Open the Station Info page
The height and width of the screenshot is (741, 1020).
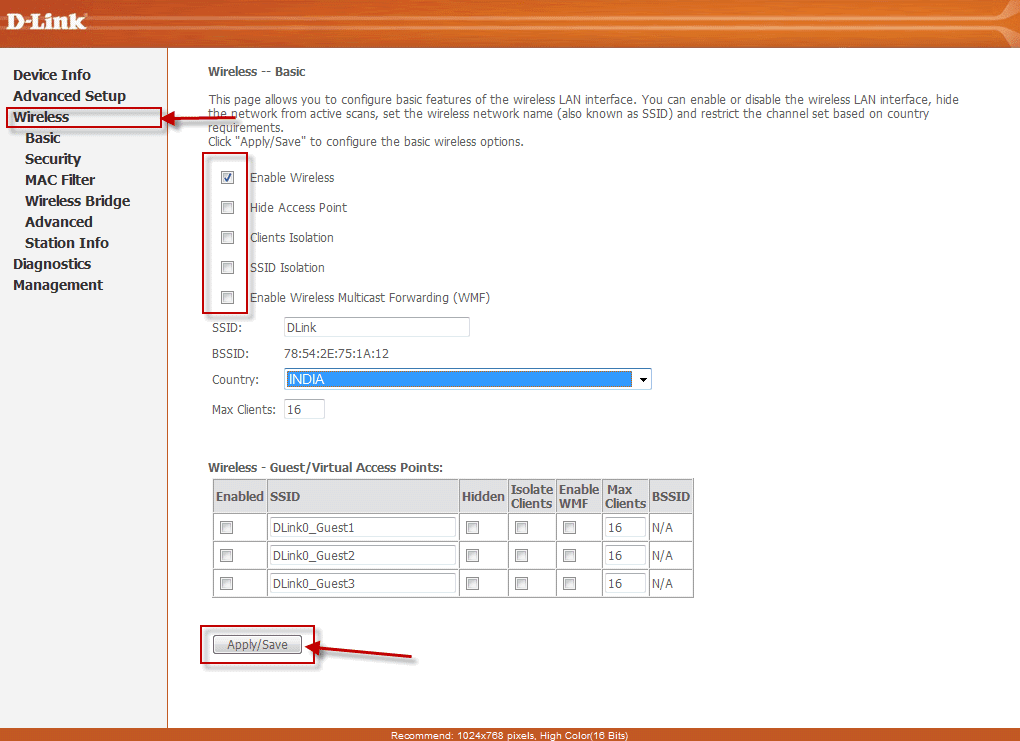[x=66, y=242]
